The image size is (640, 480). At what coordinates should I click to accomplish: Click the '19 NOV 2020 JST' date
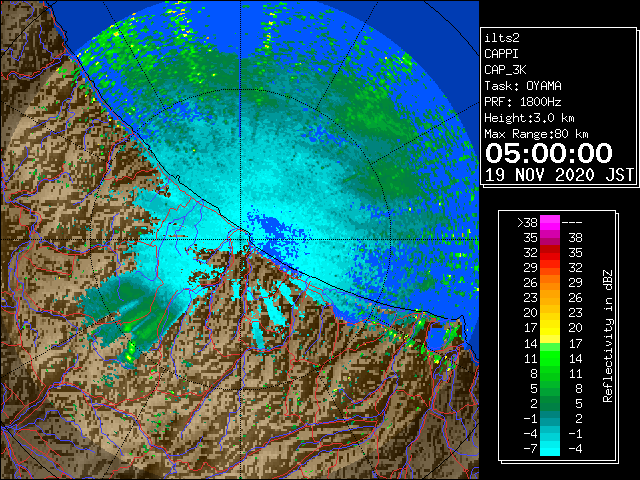tap(560, 175)
